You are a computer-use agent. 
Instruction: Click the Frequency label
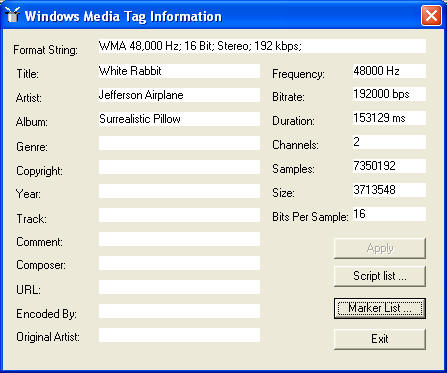(x=298, y=74)
